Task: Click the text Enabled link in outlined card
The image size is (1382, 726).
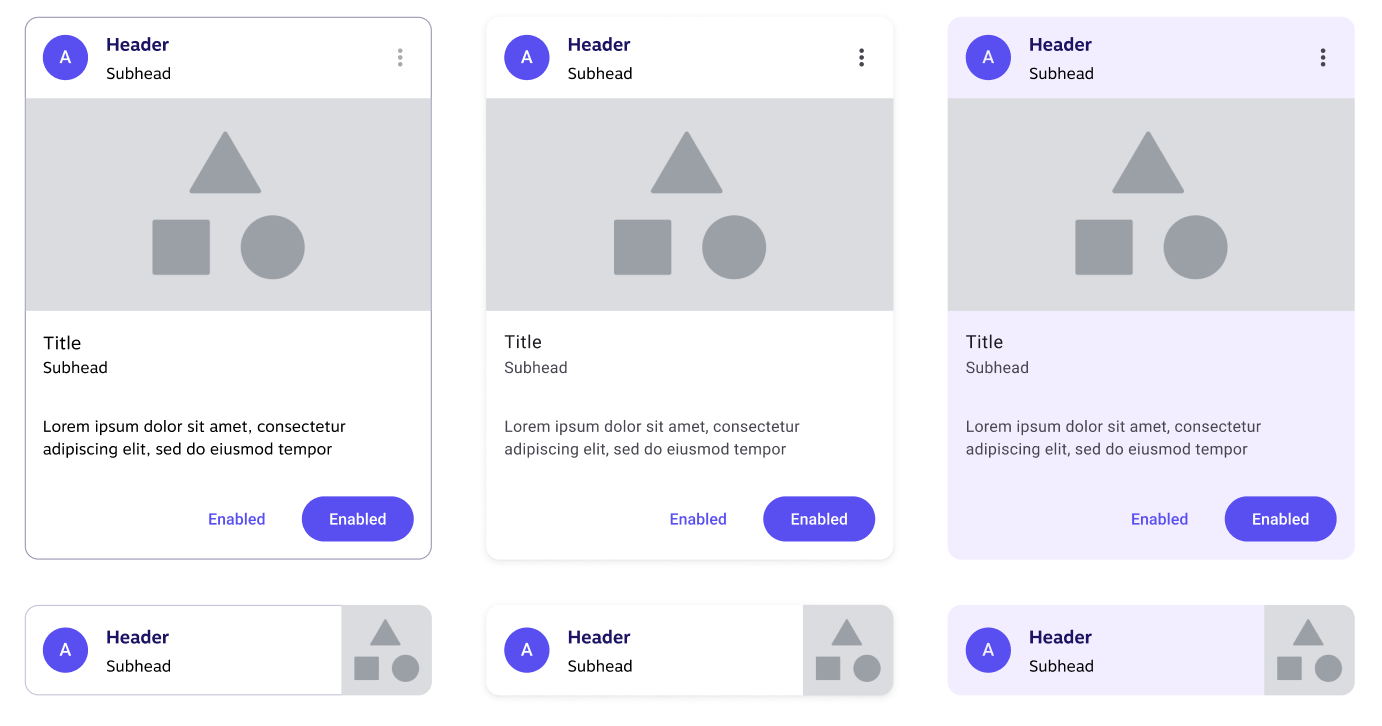Action: point(237,519)
